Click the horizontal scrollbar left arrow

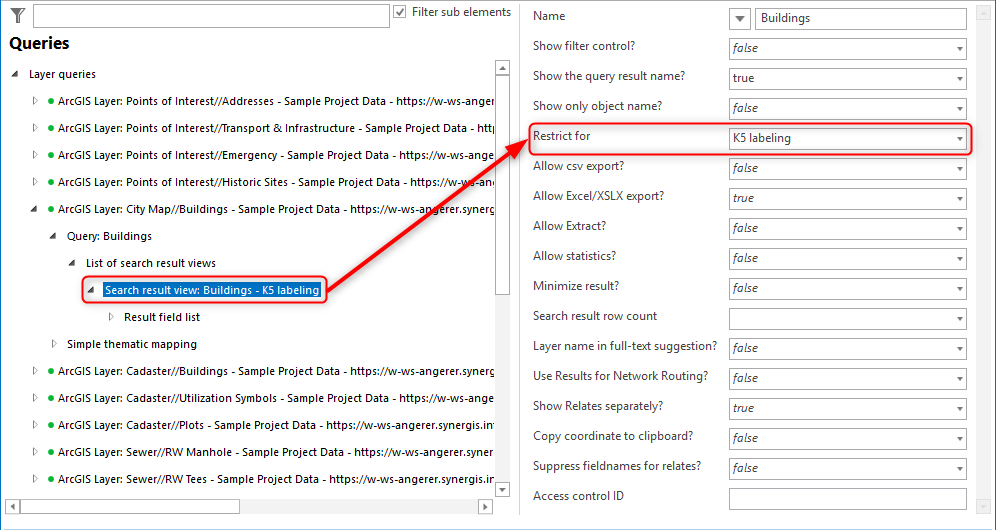pyautogui.click(x=13, y=506)
